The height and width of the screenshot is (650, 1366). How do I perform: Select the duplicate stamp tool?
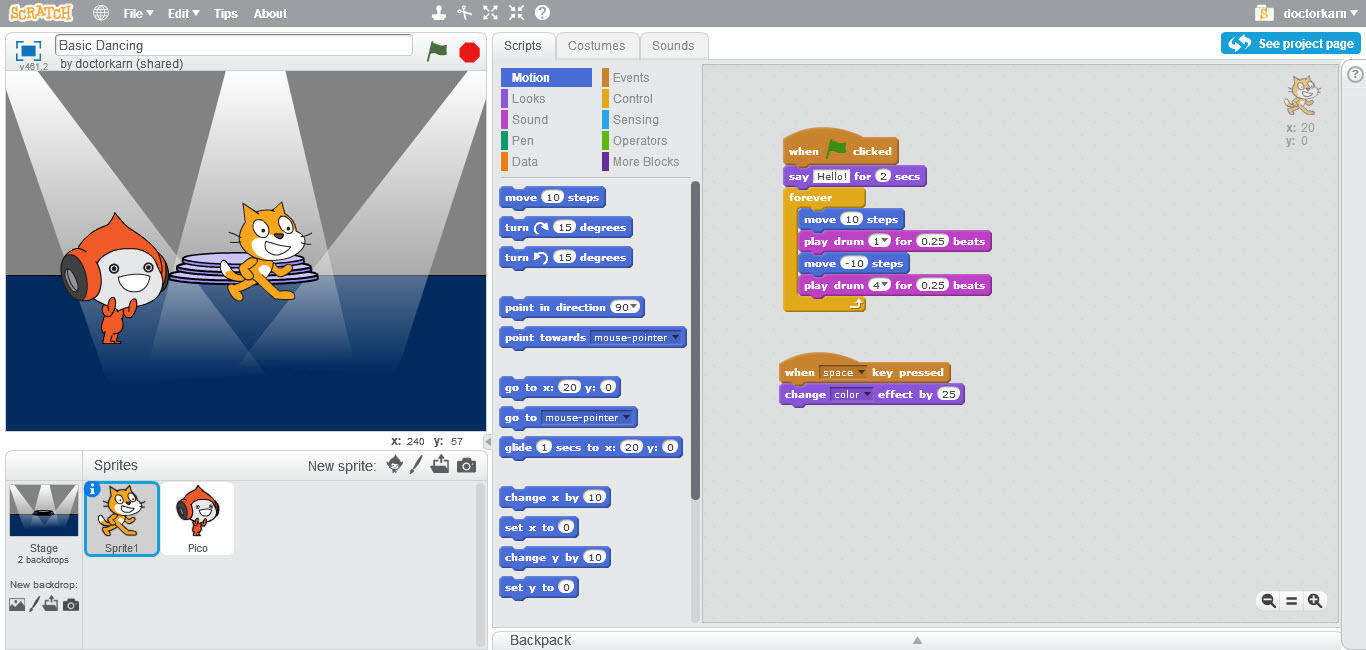(441, 13)
